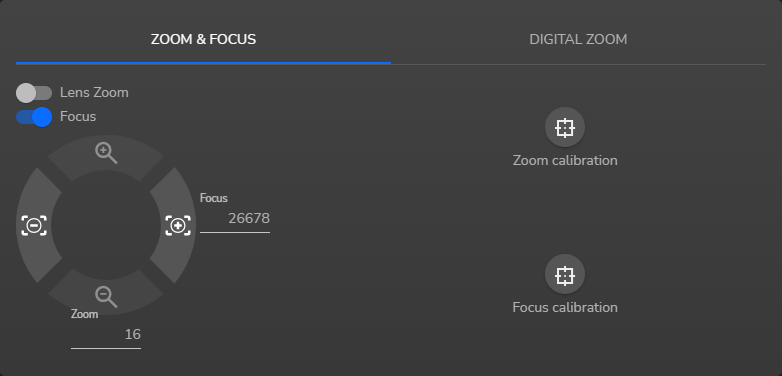The width and height of the screenshot is (782, 376).
Task: Click the Focus value field showing 26678
Action: click(235, 219)
